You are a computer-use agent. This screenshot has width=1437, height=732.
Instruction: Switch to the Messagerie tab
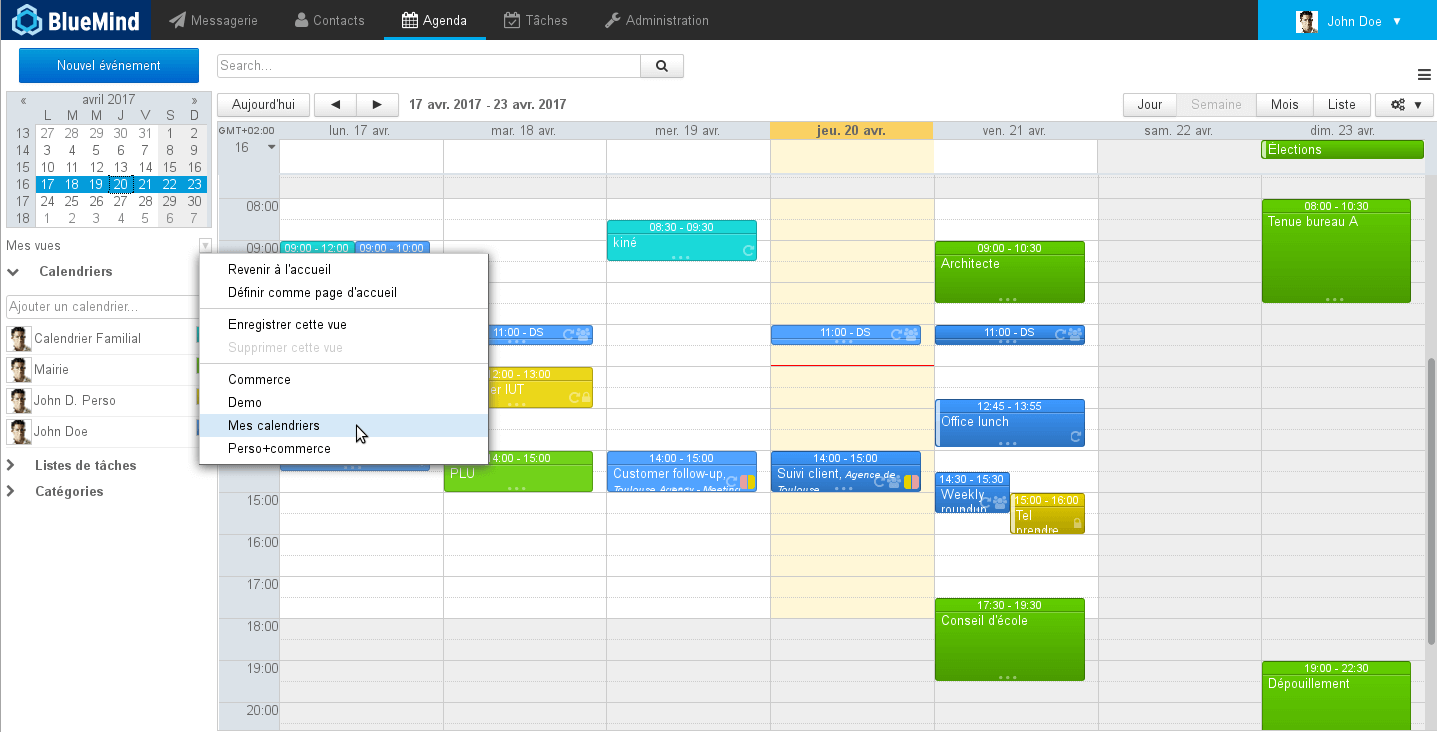coord(213,20)
